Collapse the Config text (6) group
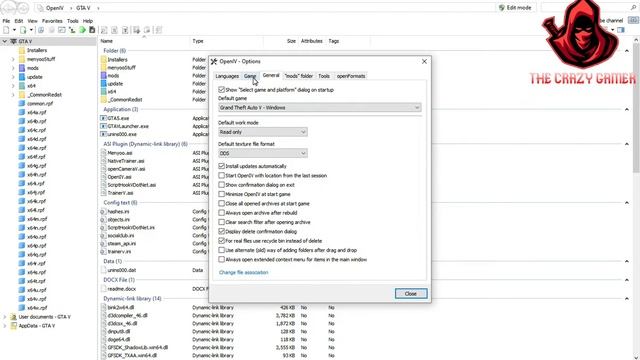 627,203
